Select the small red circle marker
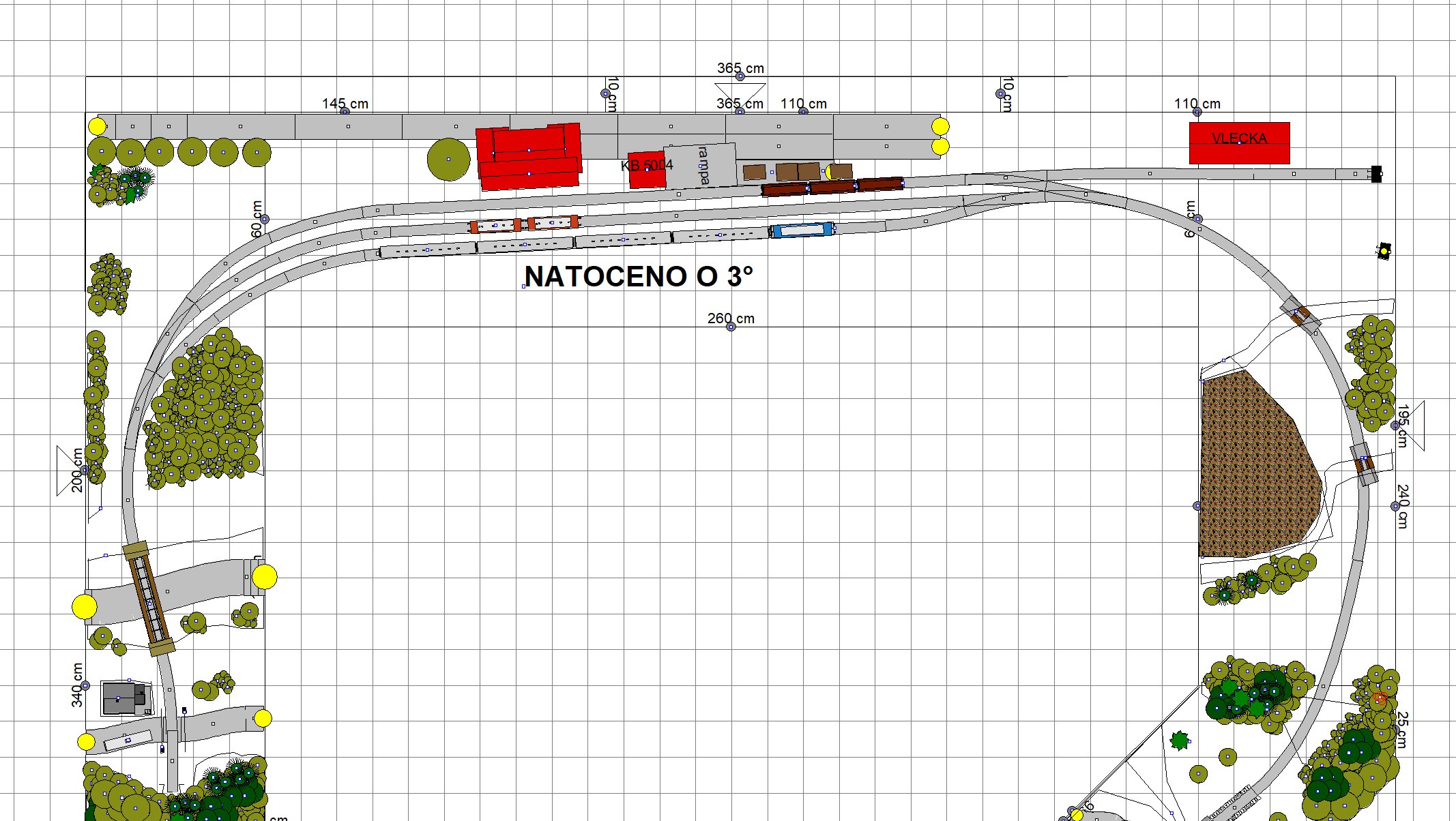 (1380, 698)
